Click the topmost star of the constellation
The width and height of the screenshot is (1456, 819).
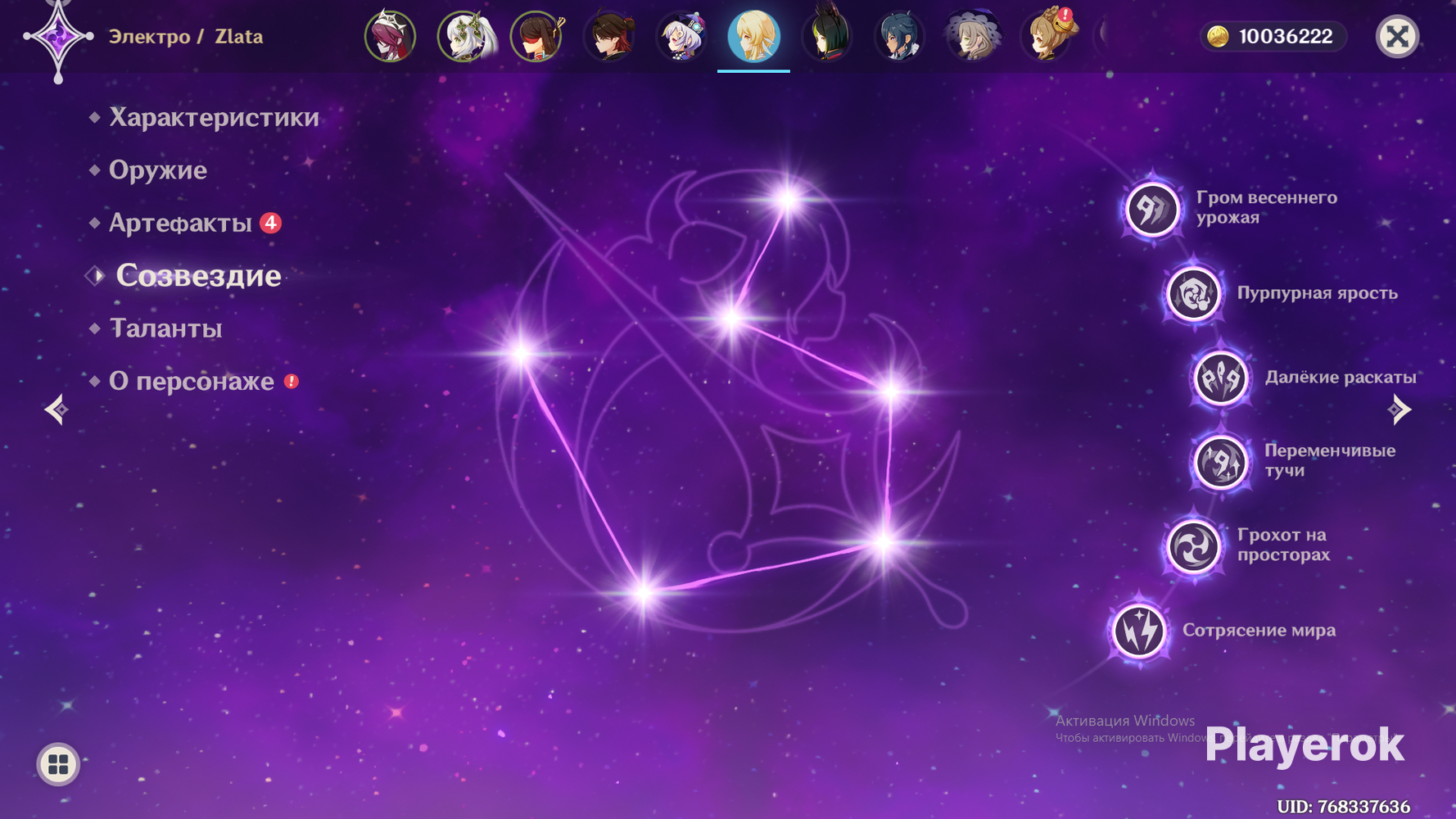click(788, 199)
